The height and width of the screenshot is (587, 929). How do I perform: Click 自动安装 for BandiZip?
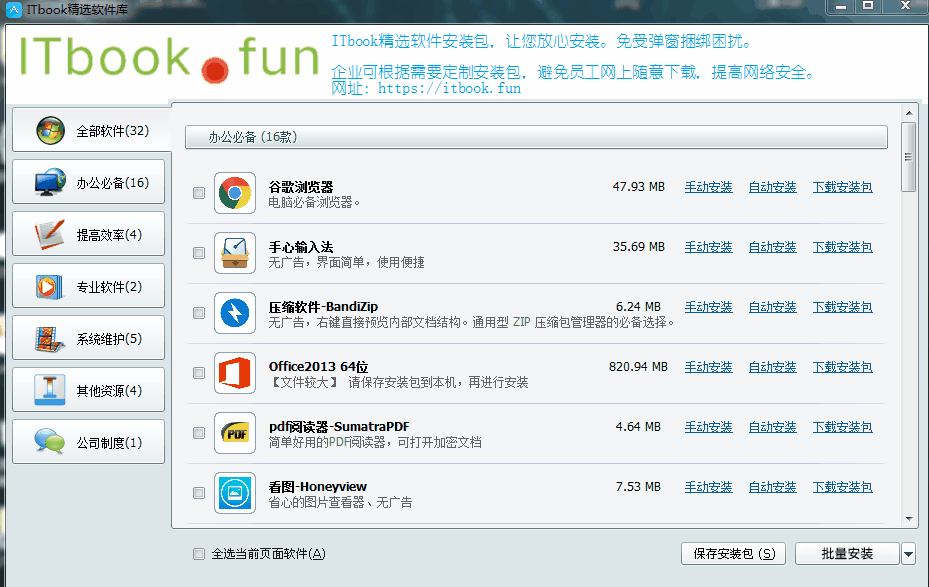click(x=773, y=307)
